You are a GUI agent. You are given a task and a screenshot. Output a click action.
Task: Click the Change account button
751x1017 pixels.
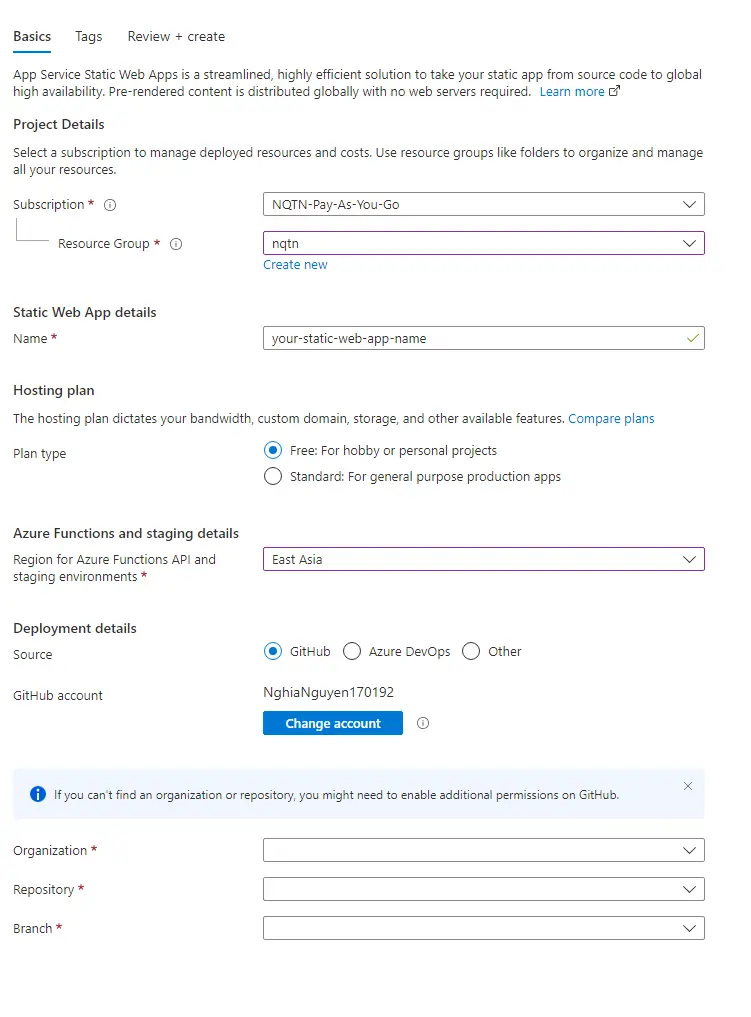tap(332, 723)
